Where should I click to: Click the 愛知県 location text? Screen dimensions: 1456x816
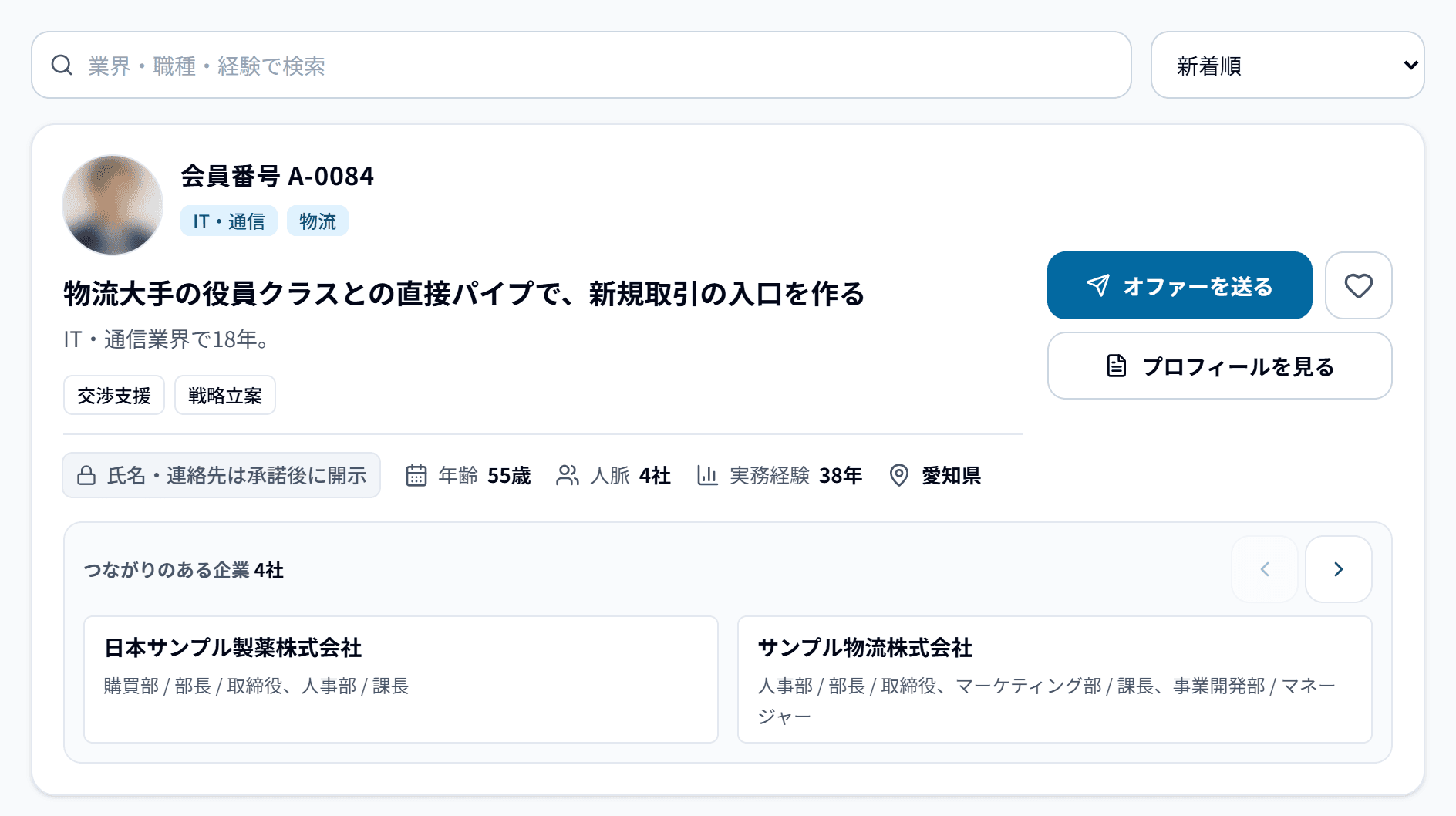click(951, 475)
